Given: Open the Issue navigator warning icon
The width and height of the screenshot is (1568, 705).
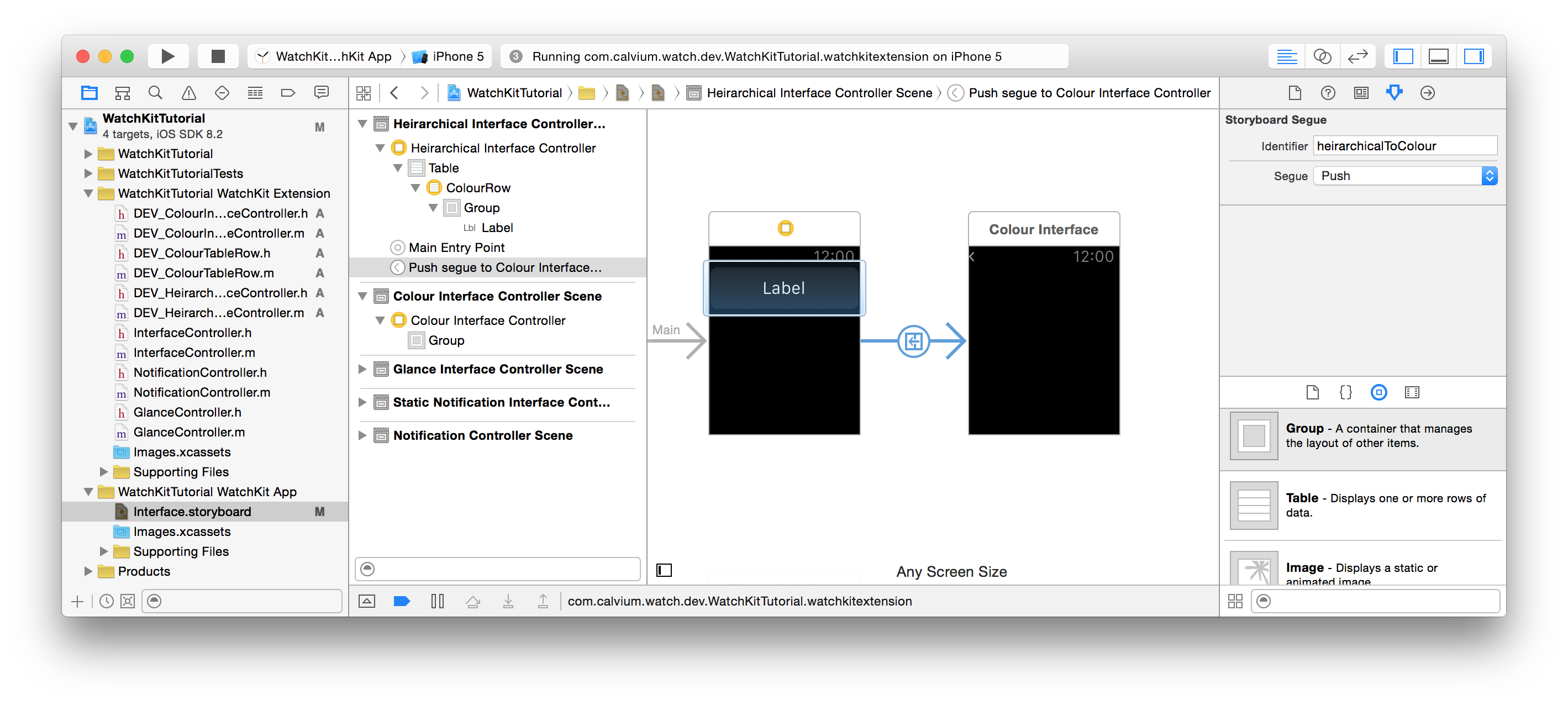Looking at the screenshot, I should [189, 92].
